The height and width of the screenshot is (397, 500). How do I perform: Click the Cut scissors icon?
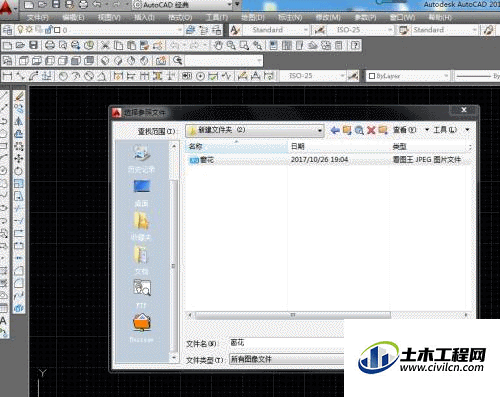point(105,45)
